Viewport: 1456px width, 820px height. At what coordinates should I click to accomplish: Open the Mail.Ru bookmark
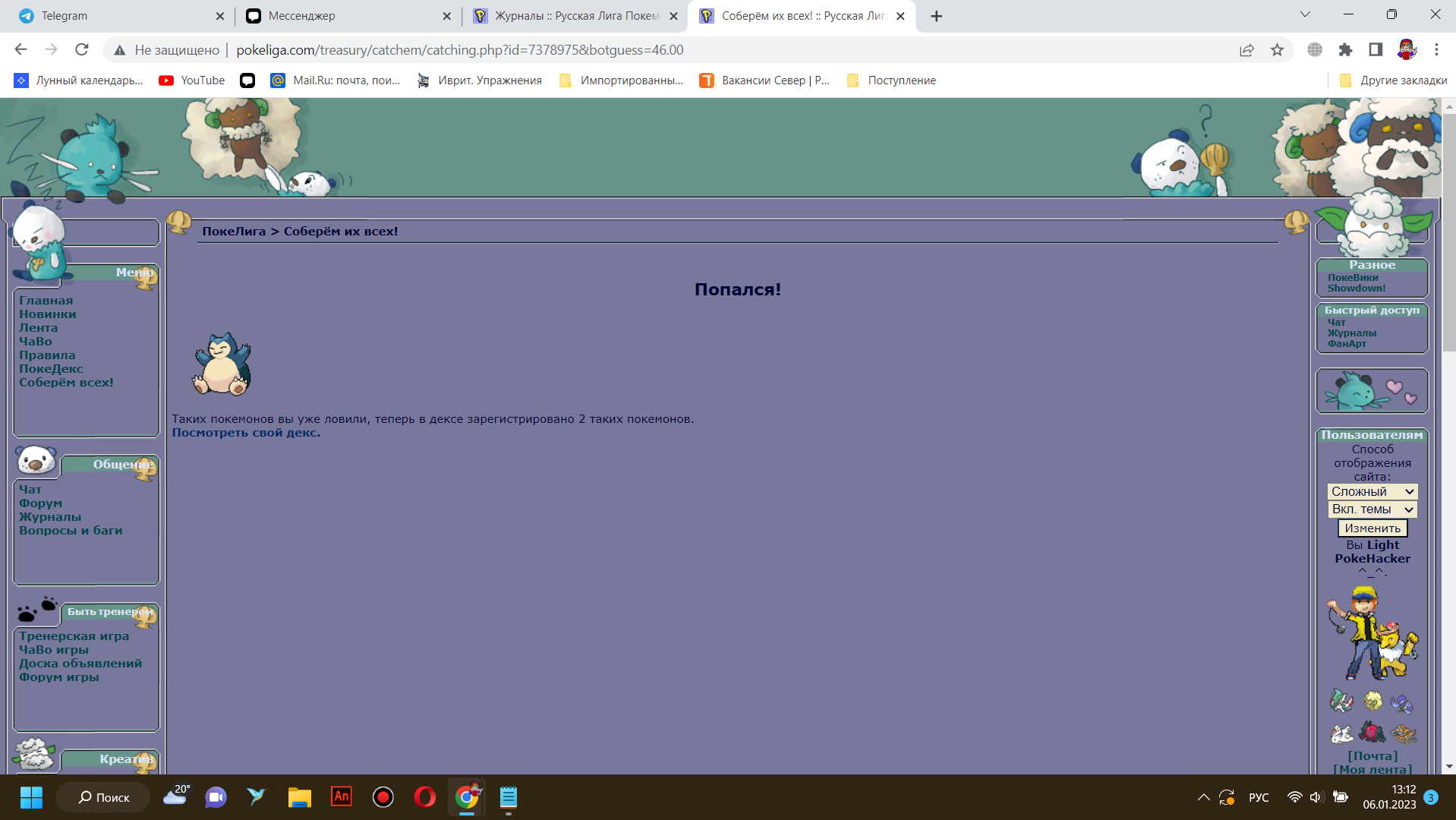click(336, 80)
